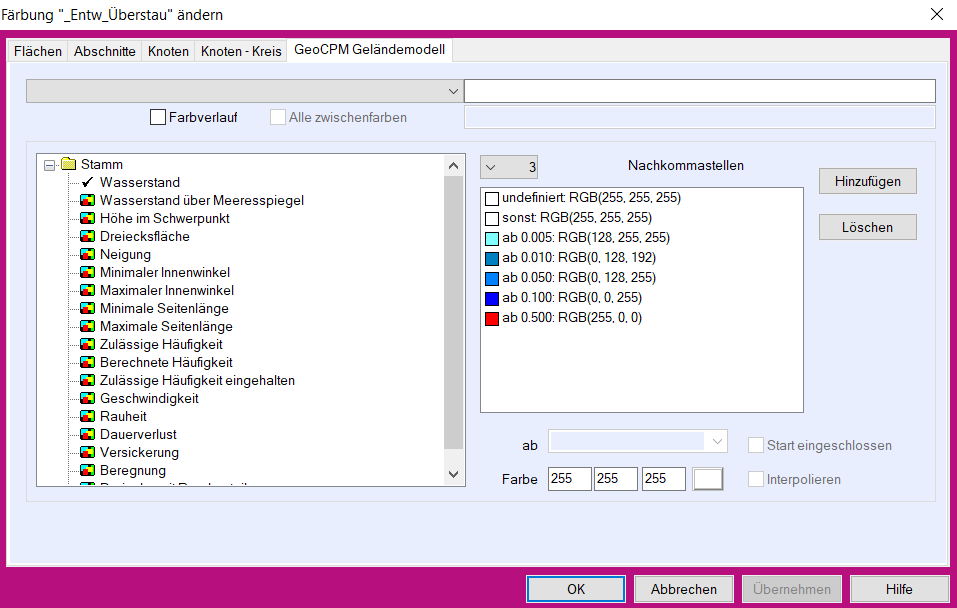Click the Dreiecksfläche color icon
Viewport: 957px width, 608px height.
coord(88,237)
